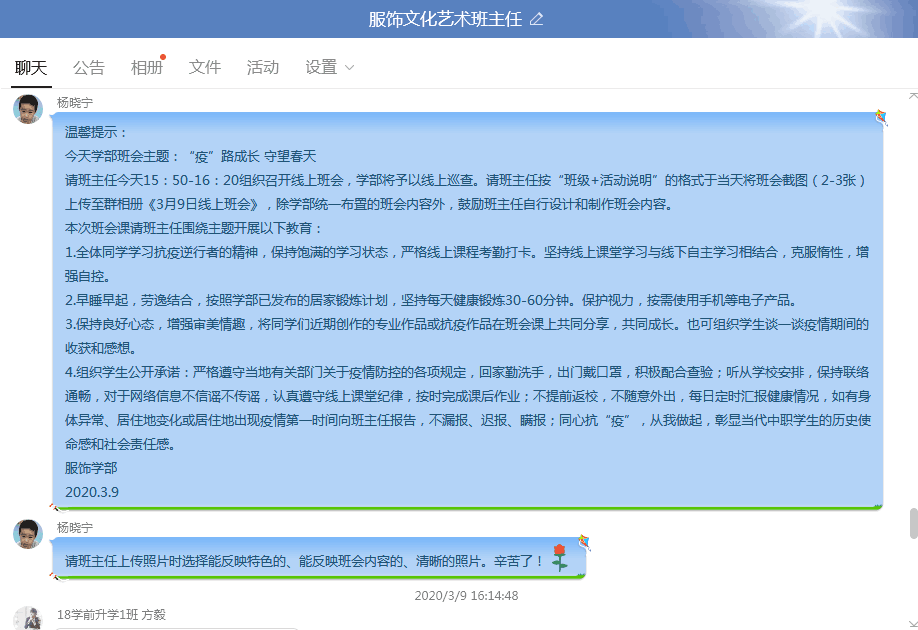Click the group title 服饰文化艺术班主任
The image size is (918, 630).
click(445, 19)
